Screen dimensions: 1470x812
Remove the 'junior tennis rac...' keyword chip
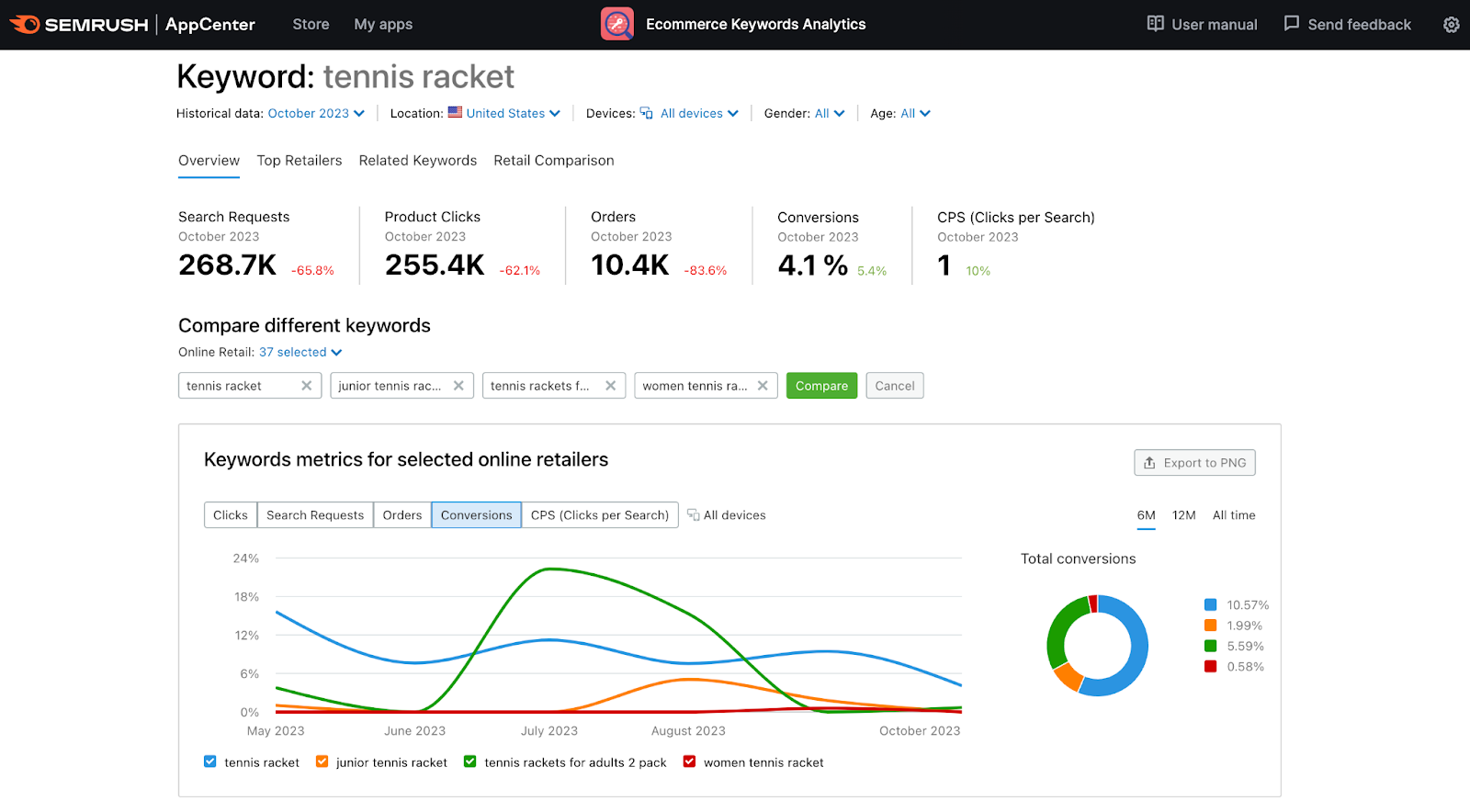pyautogui.click(x=458, y=386)
